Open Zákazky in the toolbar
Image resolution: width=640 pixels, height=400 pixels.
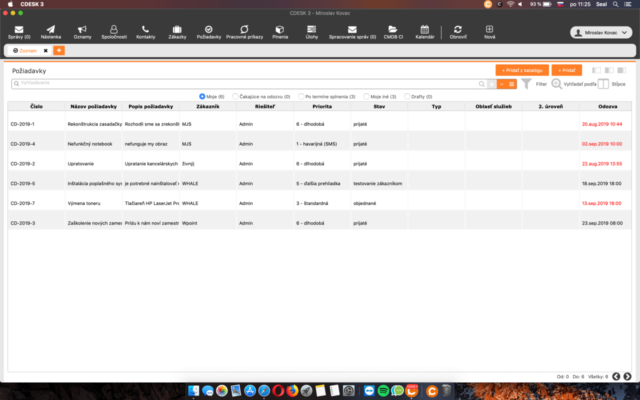tap(177, 32)
